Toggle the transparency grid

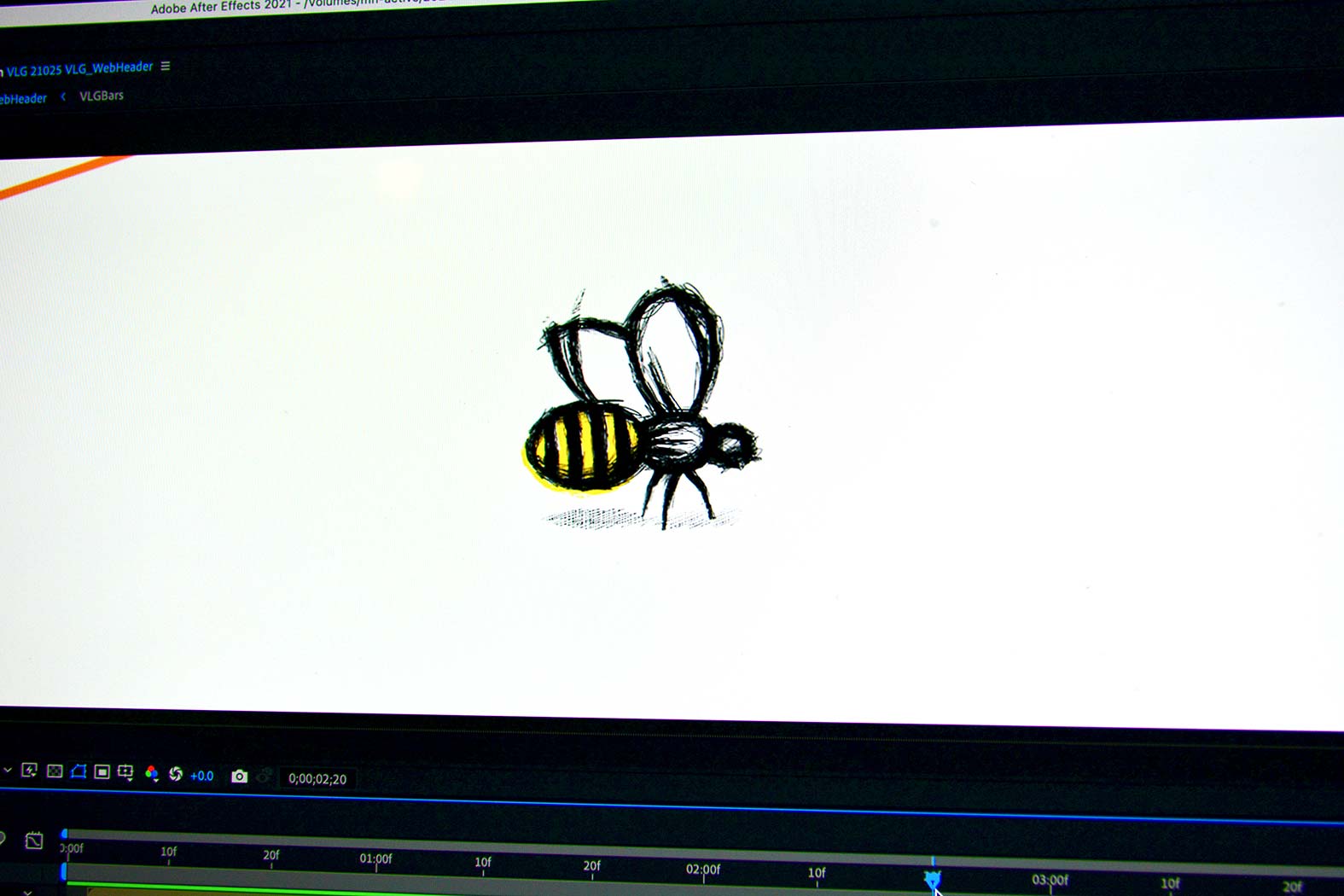point(55,771)
